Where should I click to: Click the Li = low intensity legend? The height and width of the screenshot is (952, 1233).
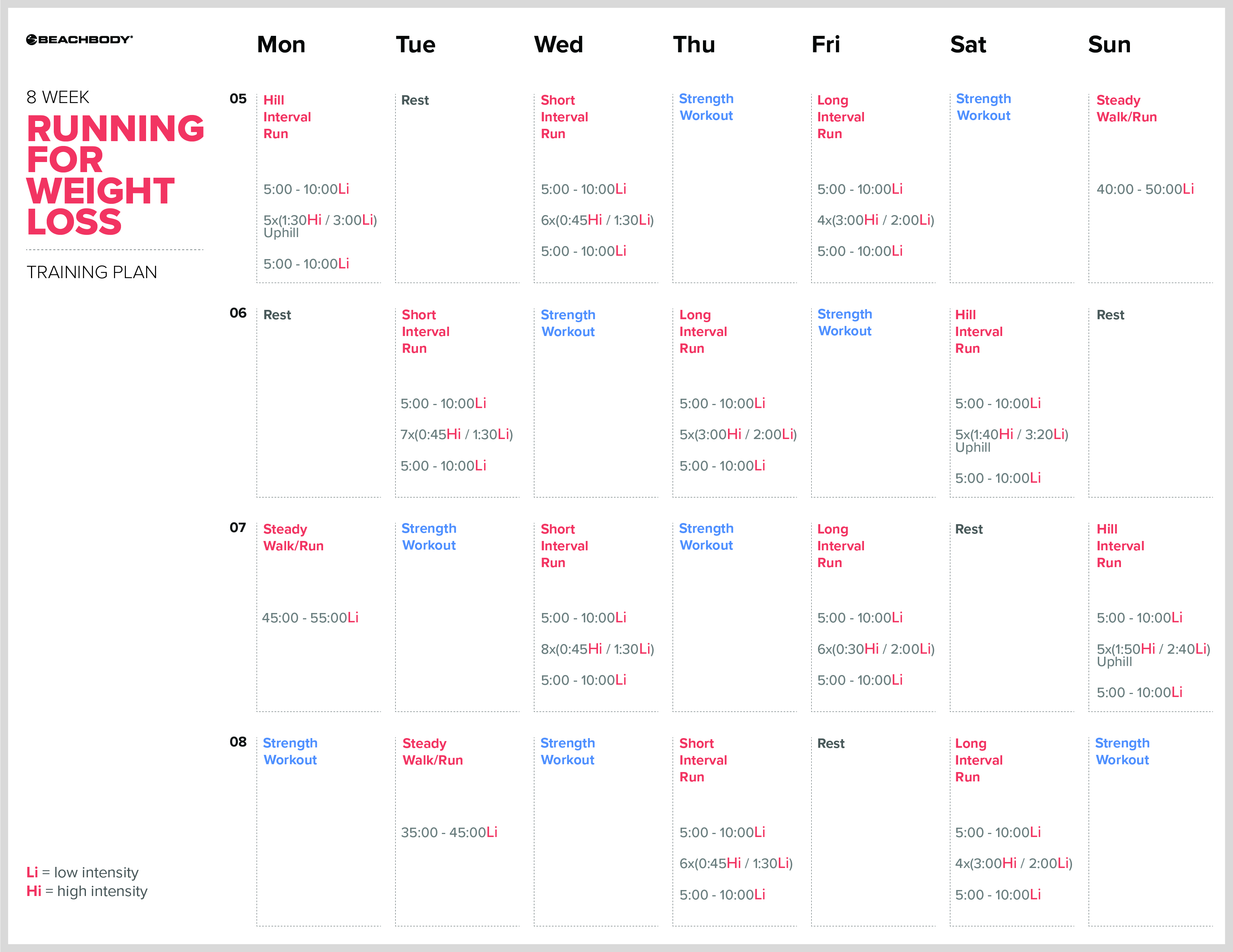83,872
